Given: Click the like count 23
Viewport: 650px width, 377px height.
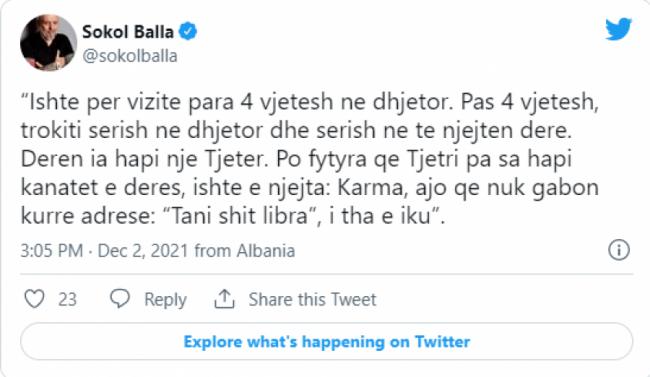Looking at the screenshot, I should (x=67, y=299).
